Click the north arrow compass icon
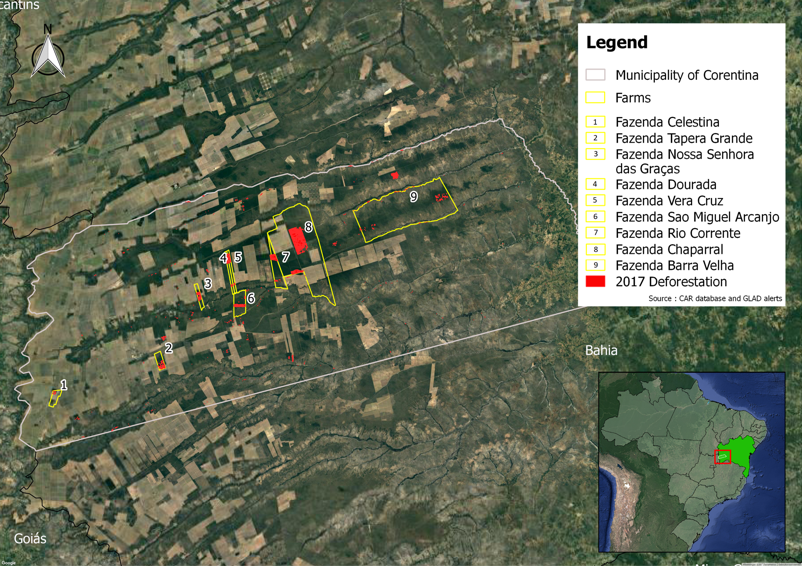 point(47,55)
